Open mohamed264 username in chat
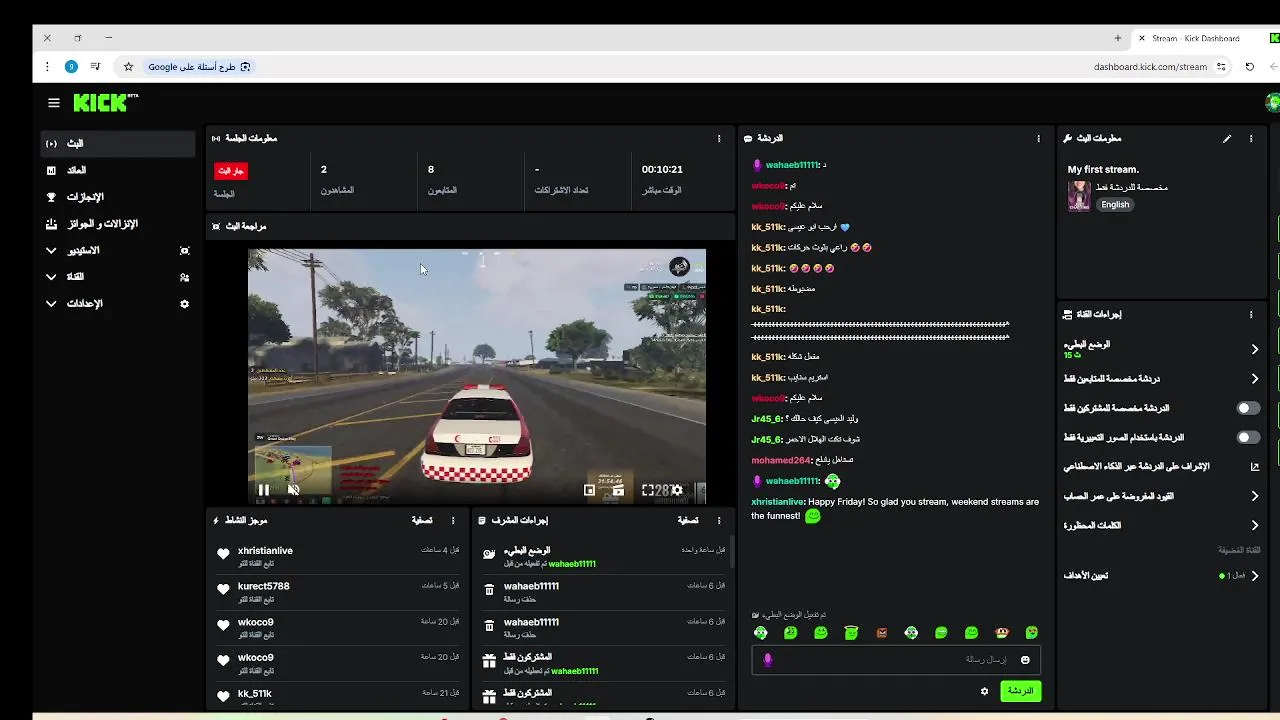The height and width of the screenshot is (720, 1280). 780,460
